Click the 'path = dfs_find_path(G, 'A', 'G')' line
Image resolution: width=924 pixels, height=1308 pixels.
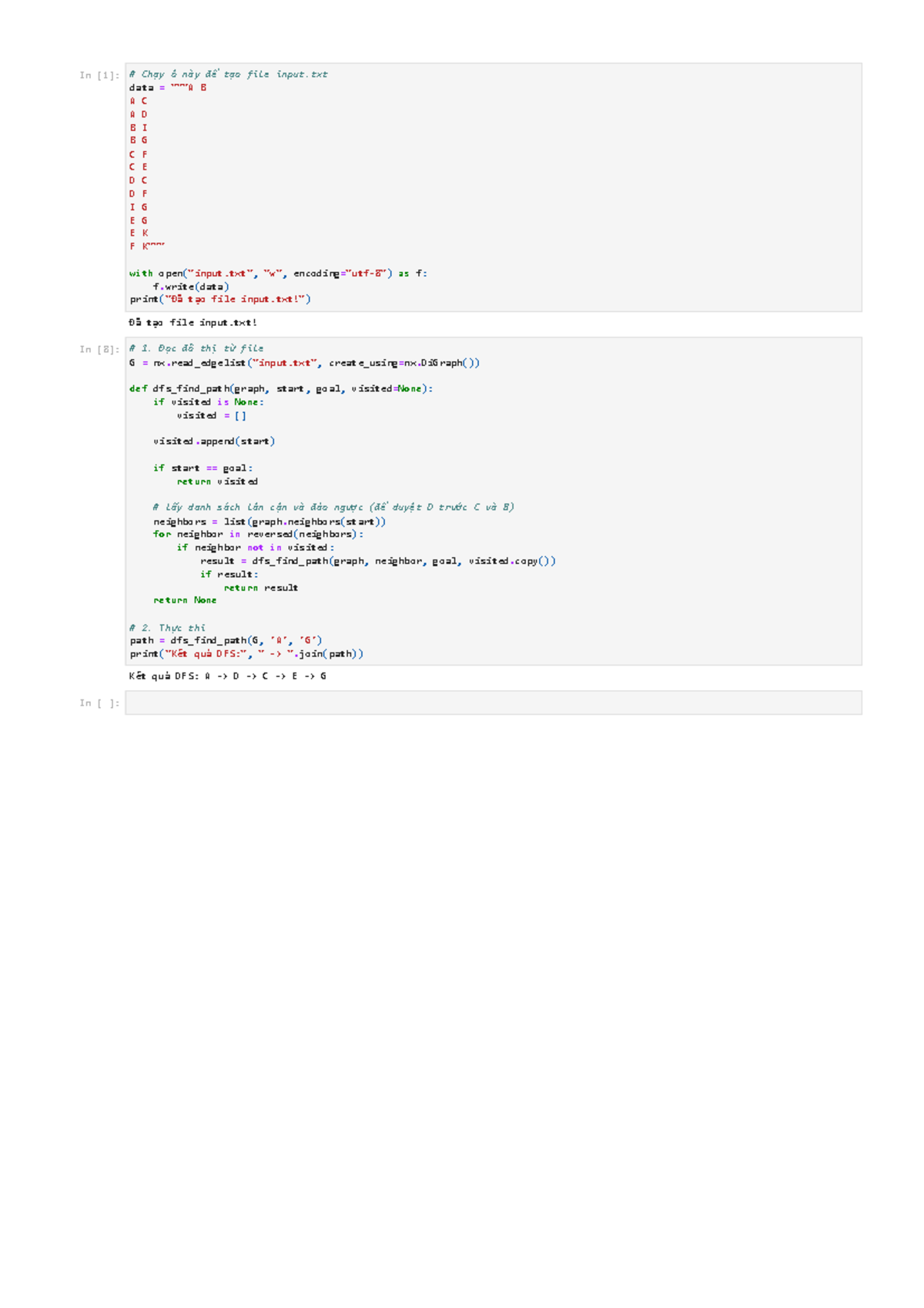(226, 640)
